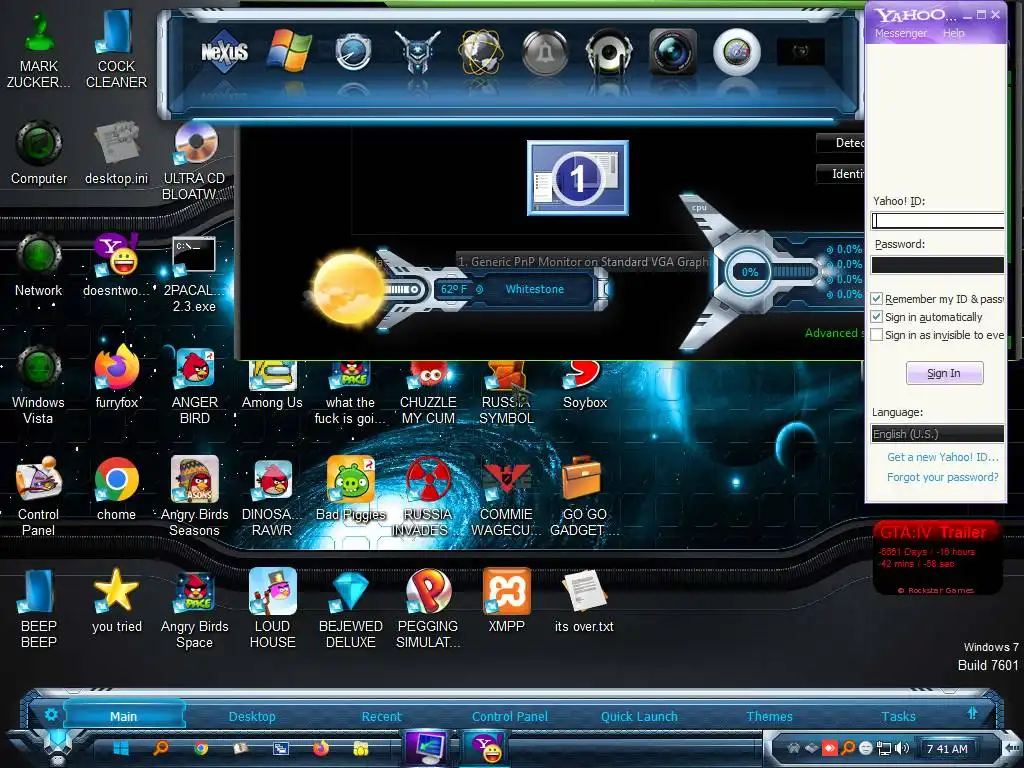This screenshot has height=768, width=1024.
Task: Open the GO GO GADGET briefcase icon
Action: (584, 496)
